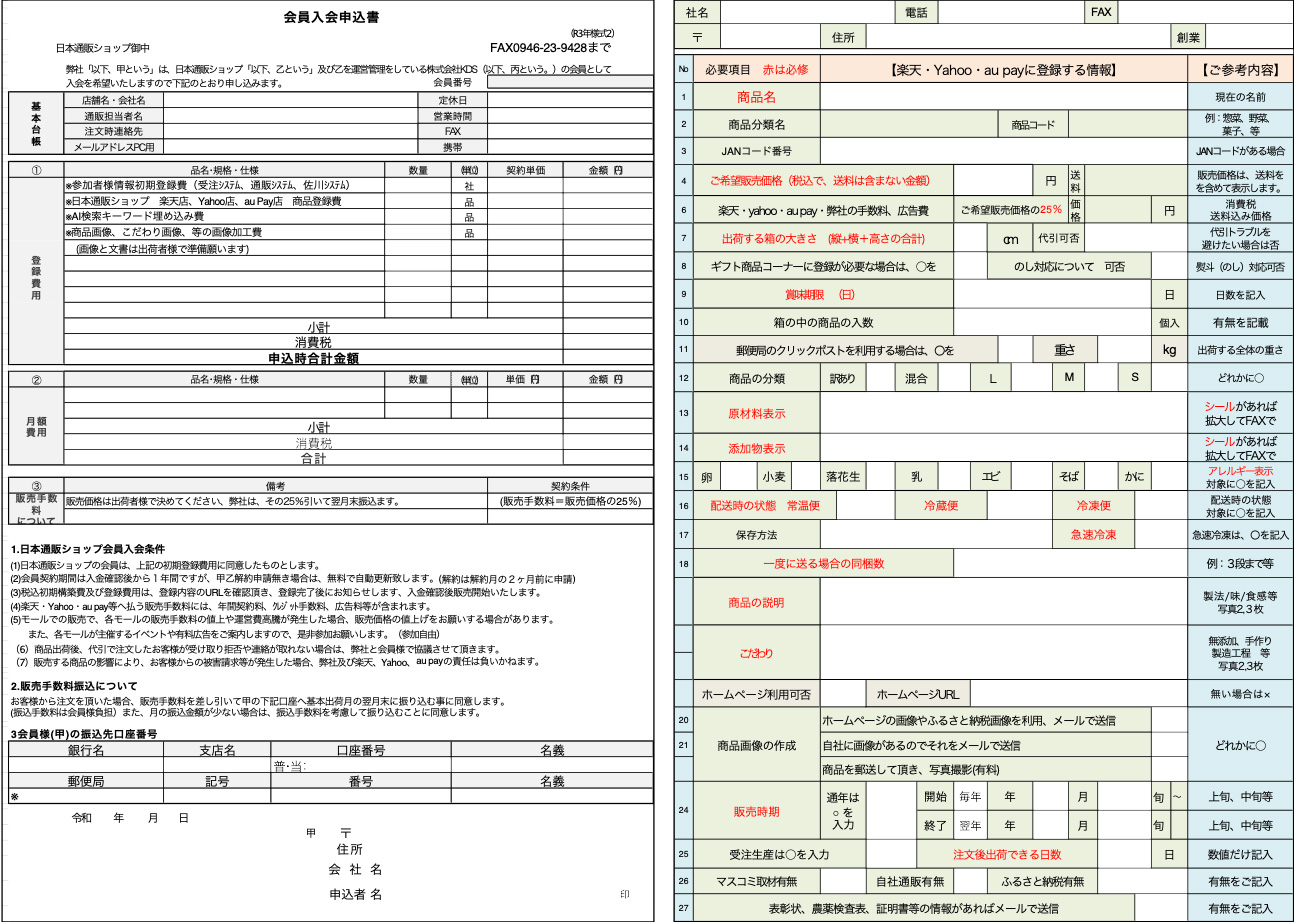Click the AI検索キーワード埋め込み費 row

click(134, 216)
